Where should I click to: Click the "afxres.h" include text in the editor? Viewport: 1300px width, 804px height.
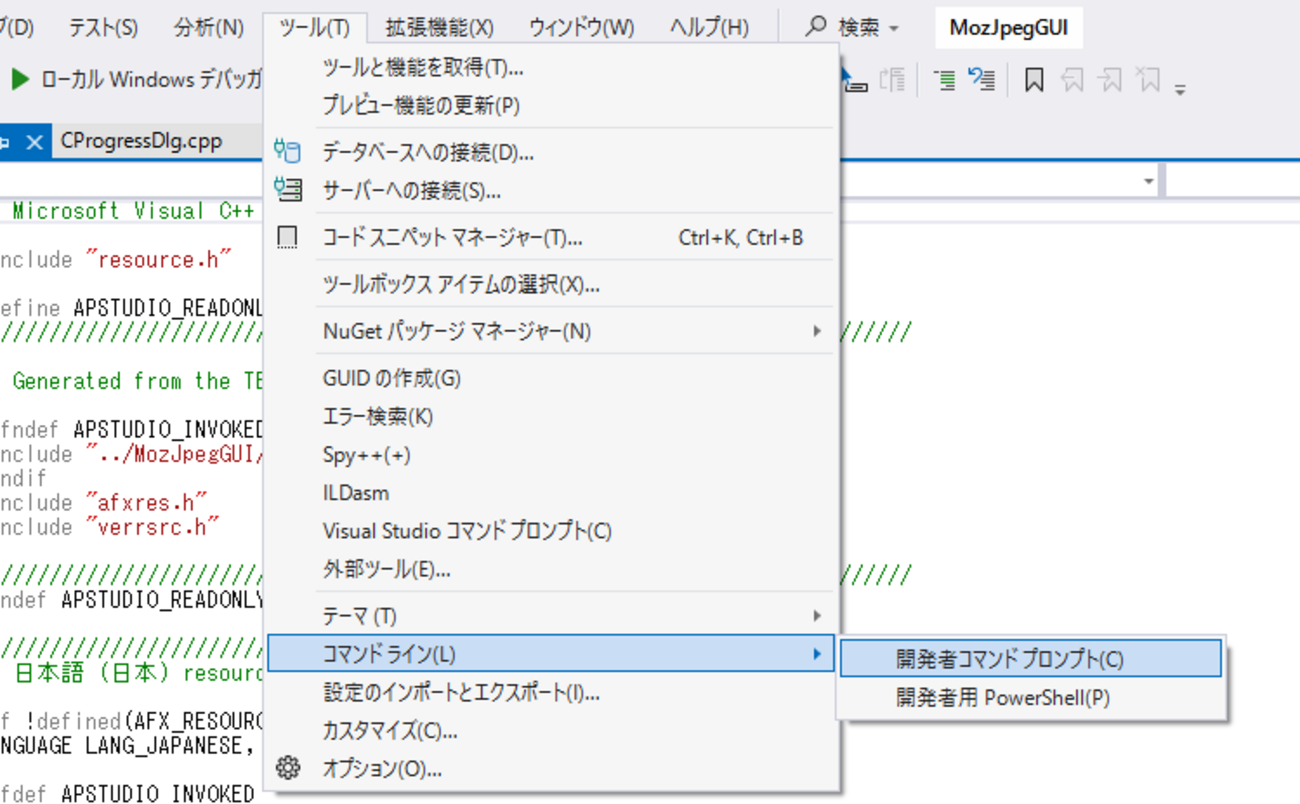tap(147, 502)
